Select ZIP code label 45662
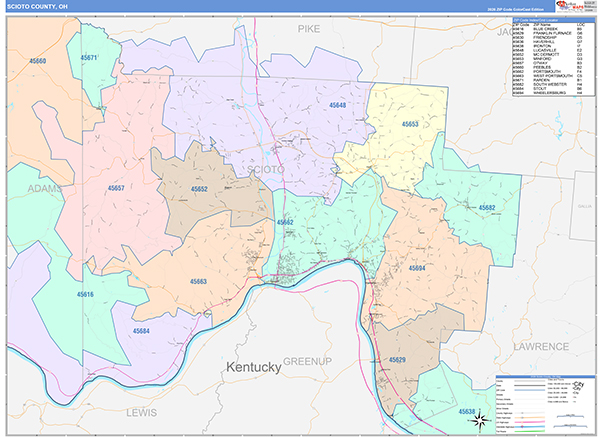Image resolution: width=600 pixels, height=437 pixels. point(285,222)
